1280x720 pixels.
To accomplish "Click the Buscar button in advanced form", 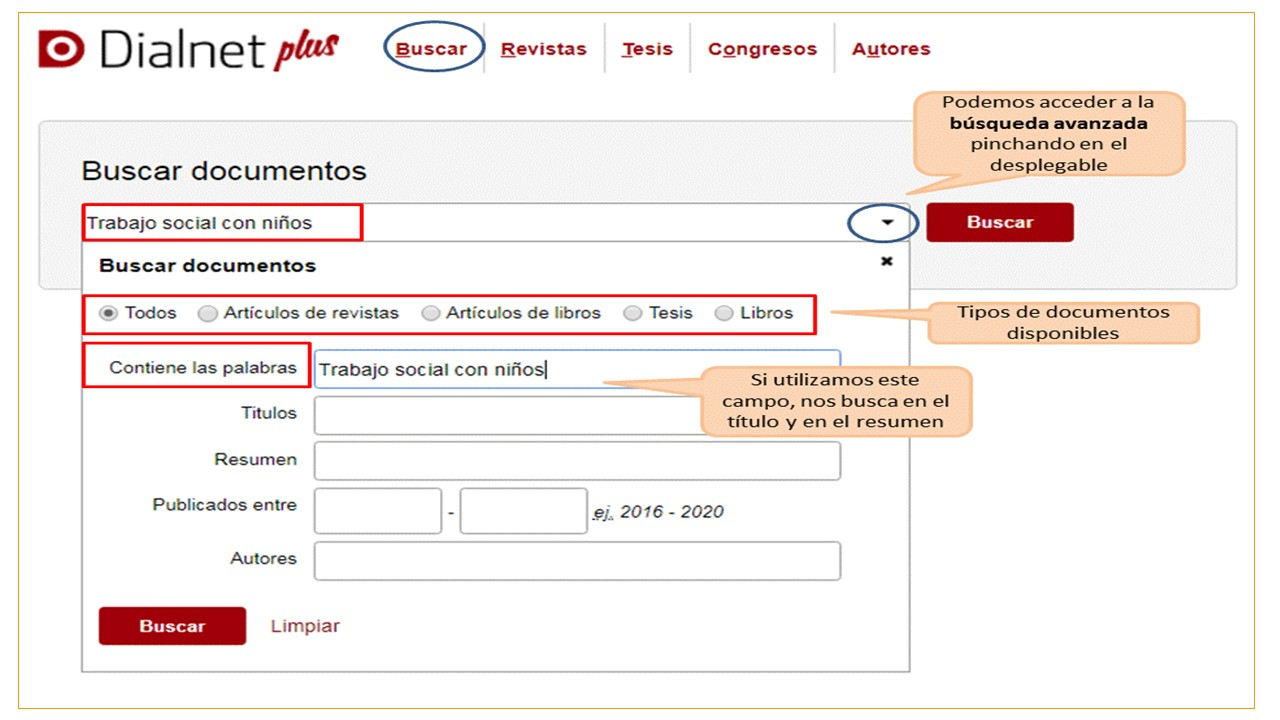I will coord(172,626).
